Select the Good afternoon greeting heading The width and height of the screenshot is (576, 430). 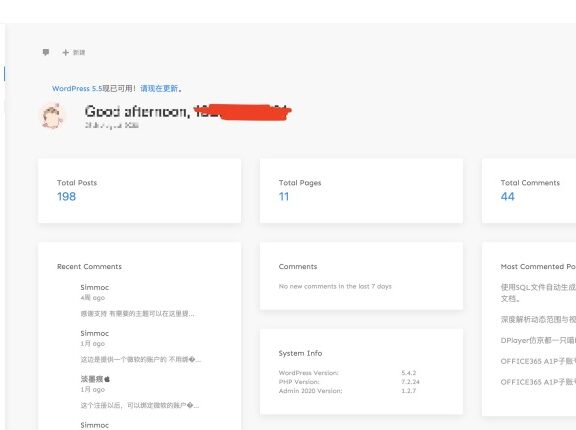point(188,111)
